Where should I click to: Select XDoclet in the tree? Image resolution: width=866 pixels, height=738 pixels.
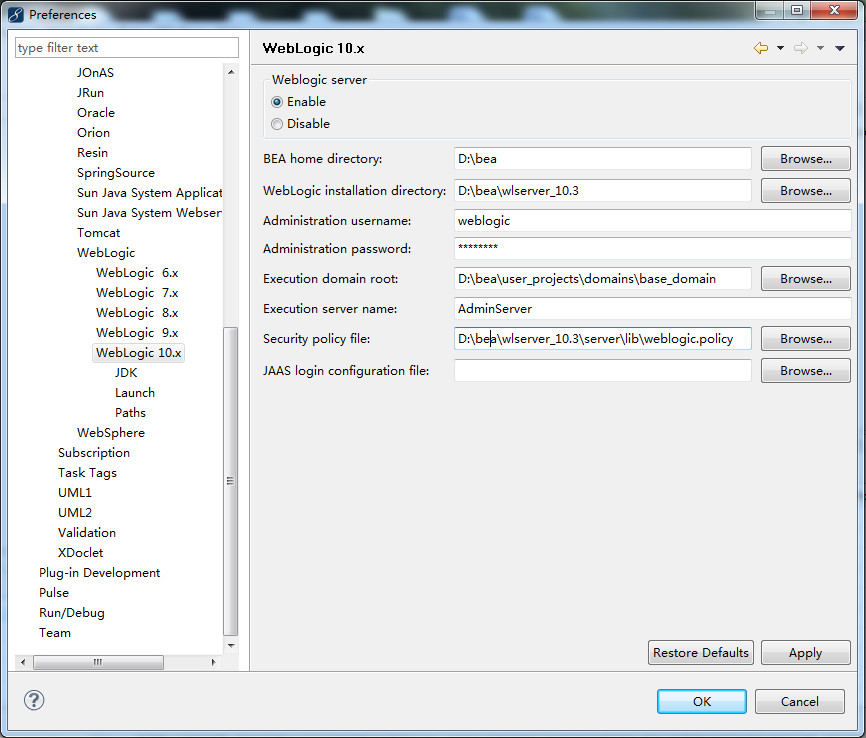80,553
